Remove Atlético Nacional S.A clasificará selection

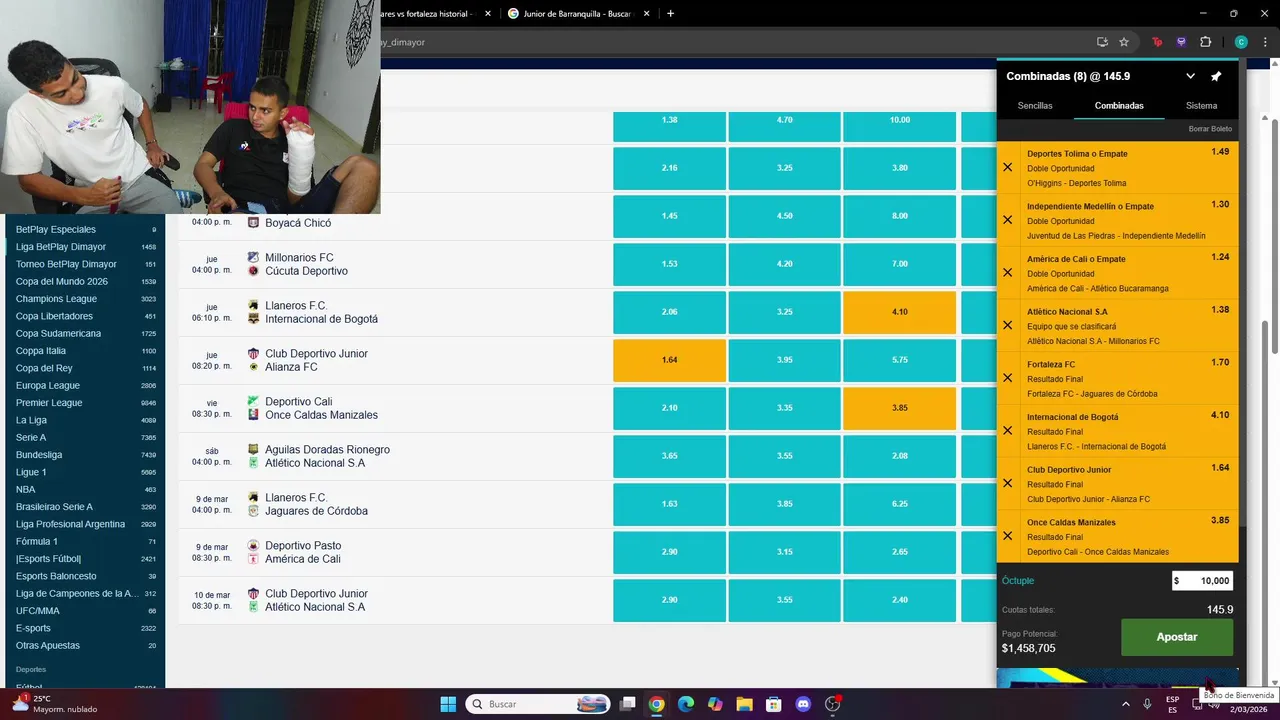[1008, 325]
